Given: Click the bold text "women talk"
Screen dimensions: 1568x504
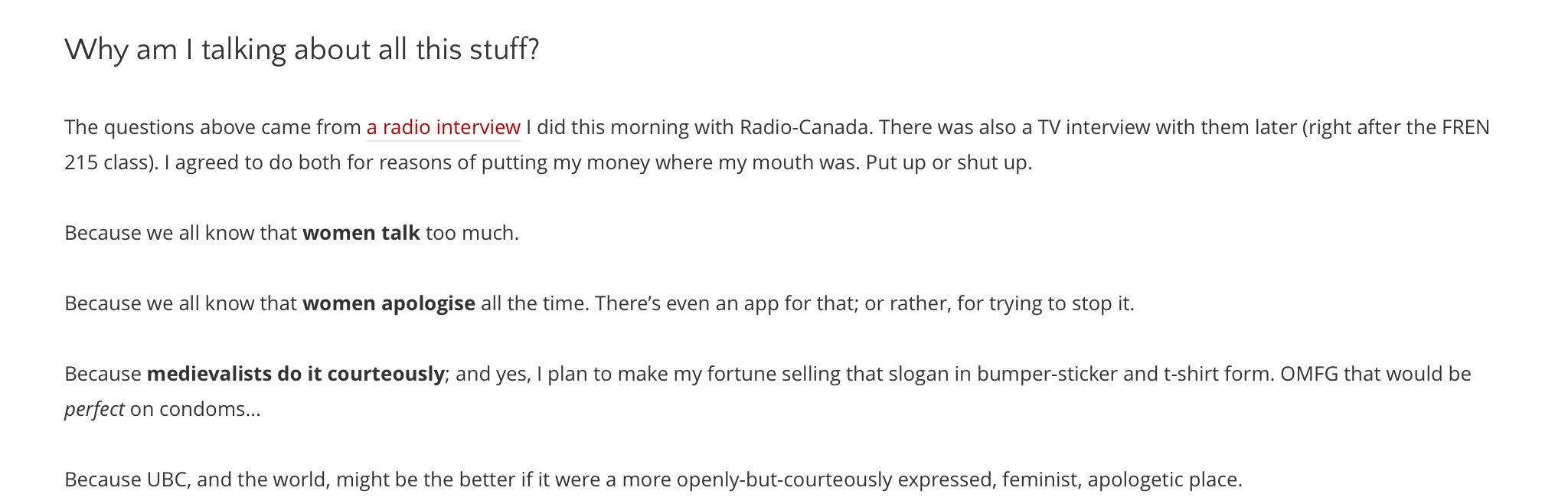Looking at the screenshot, I should point(361,233).
